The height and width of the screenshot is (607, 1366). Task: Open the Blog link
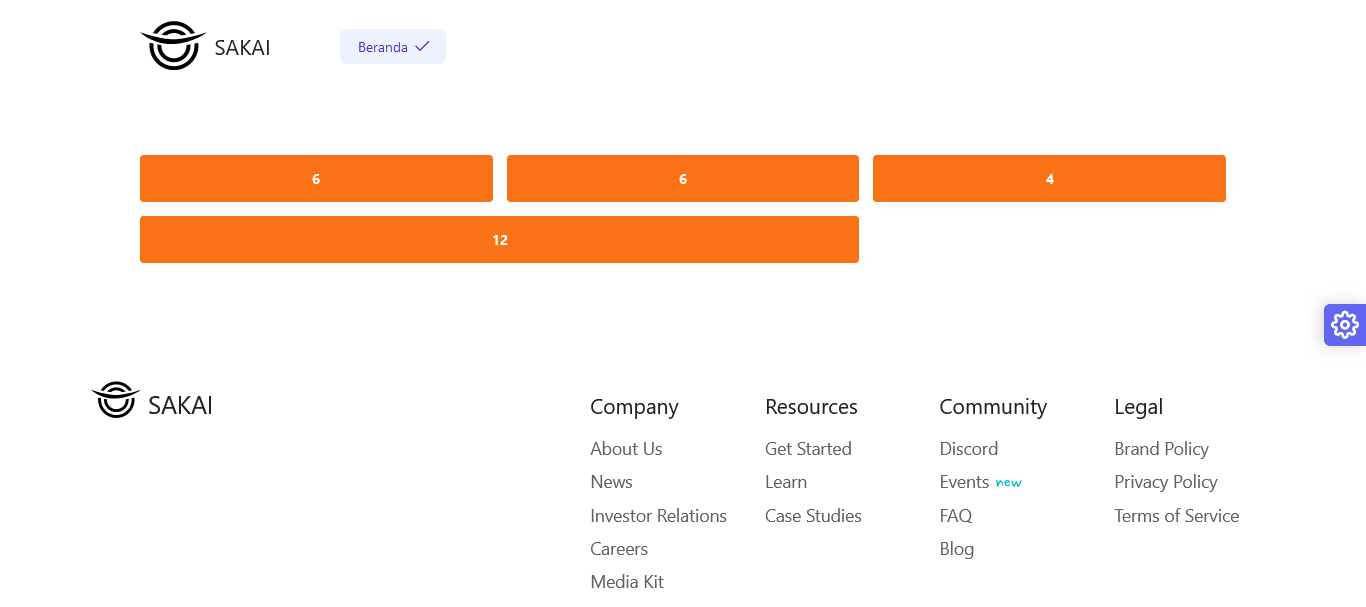[957, 549]
